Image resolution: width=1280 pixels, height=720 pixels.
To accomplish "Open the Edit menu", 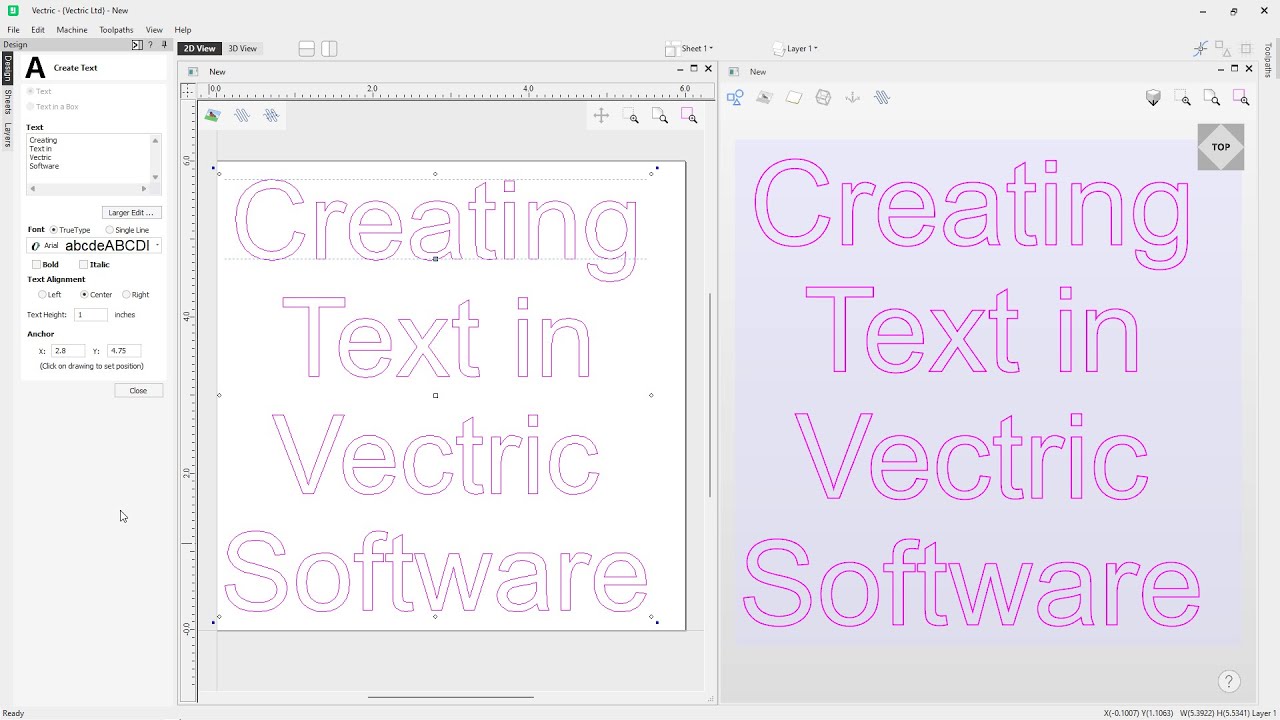I will (38, 30).
